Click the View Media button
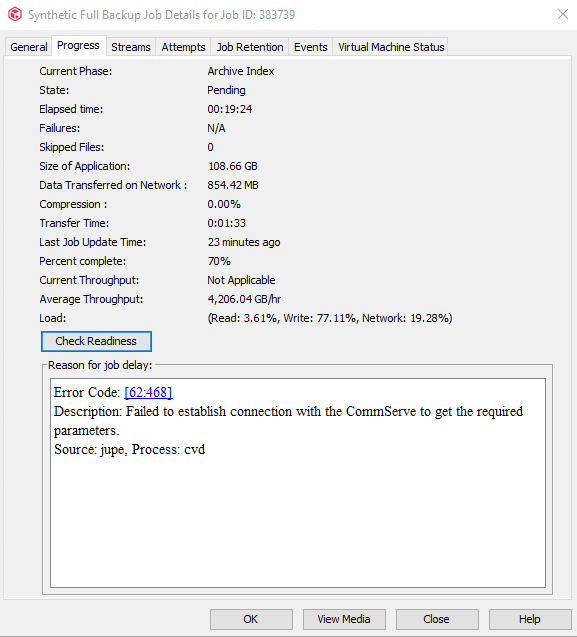 tap(344, 619)
